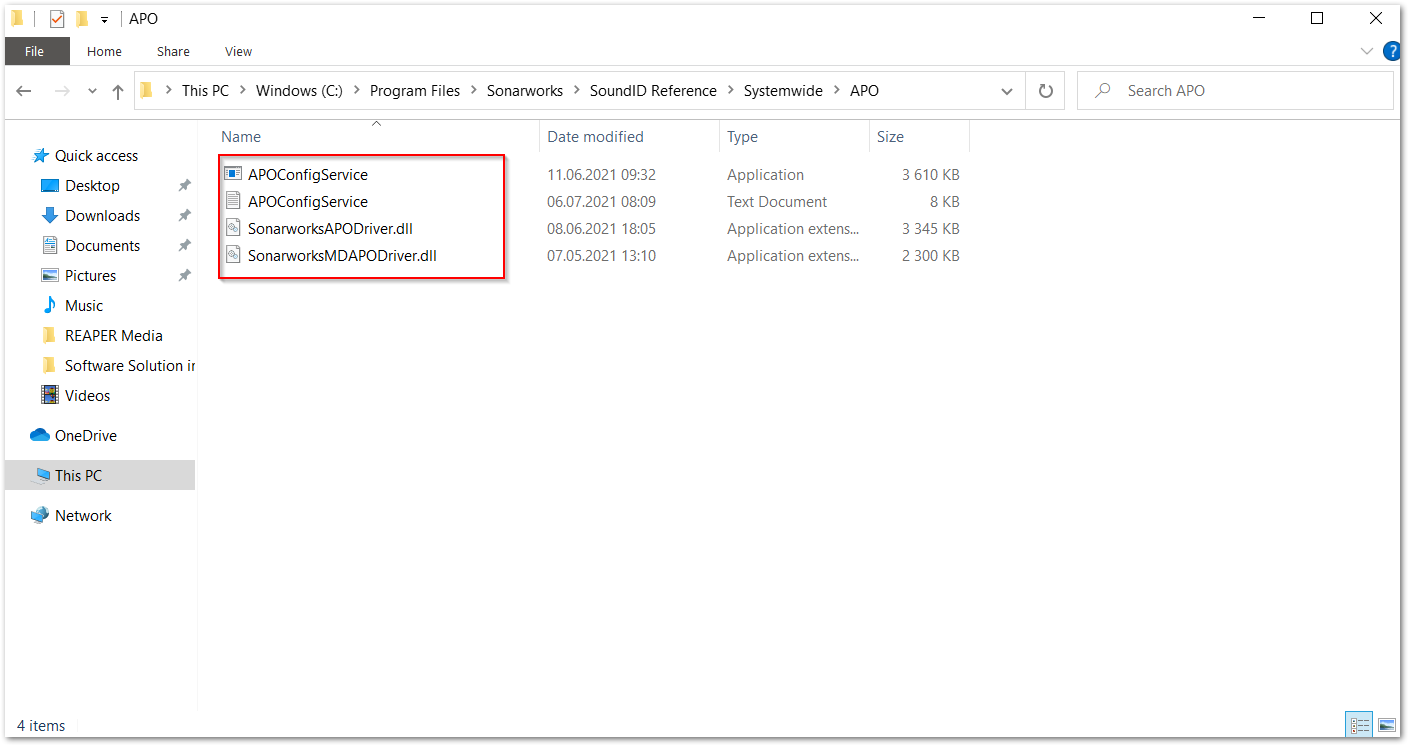Switch to the Home ribbon tab
This screenshot has height=746, width=1409.
point(104,51)
